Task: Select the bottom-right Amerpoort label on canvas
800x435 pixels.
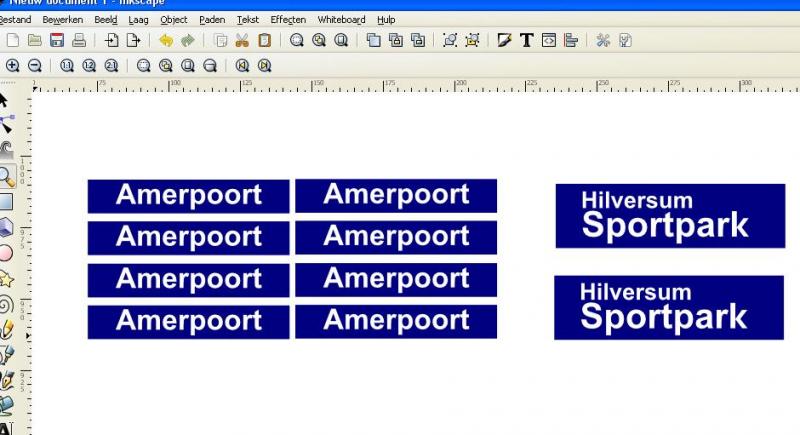Action: pyautogui.click(x=396, y=322)
